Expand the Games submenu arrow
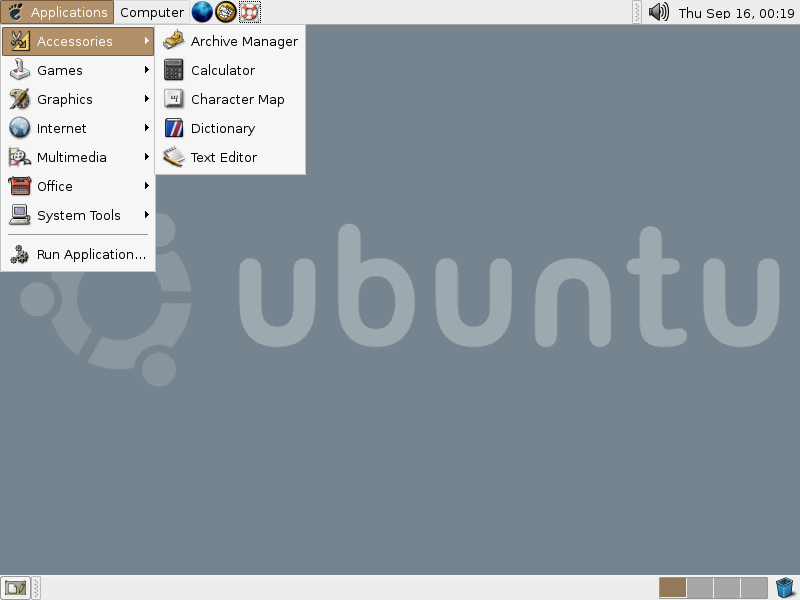The image size is (800, 600). (x=146, y=70)
